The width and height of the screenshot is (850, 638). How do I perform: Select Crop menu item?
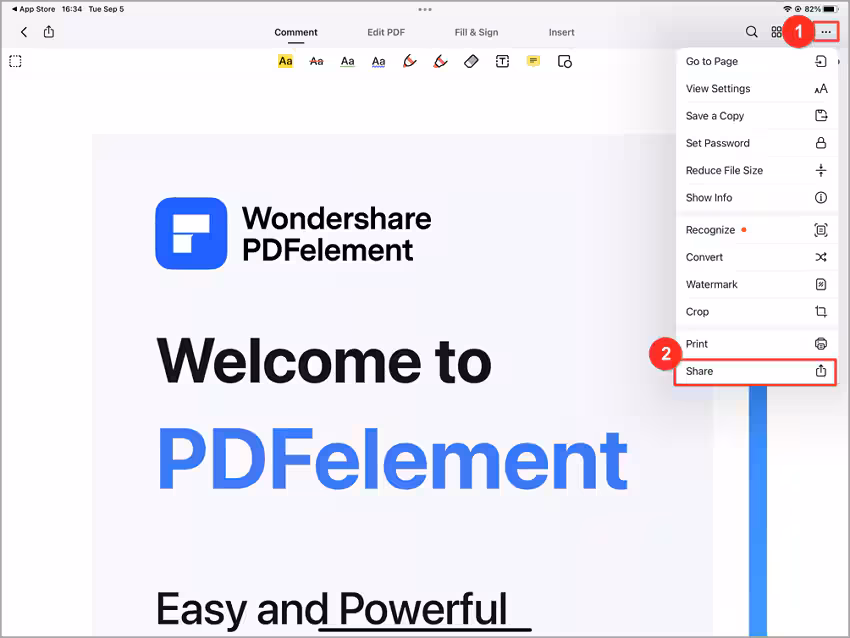(756, 312)
